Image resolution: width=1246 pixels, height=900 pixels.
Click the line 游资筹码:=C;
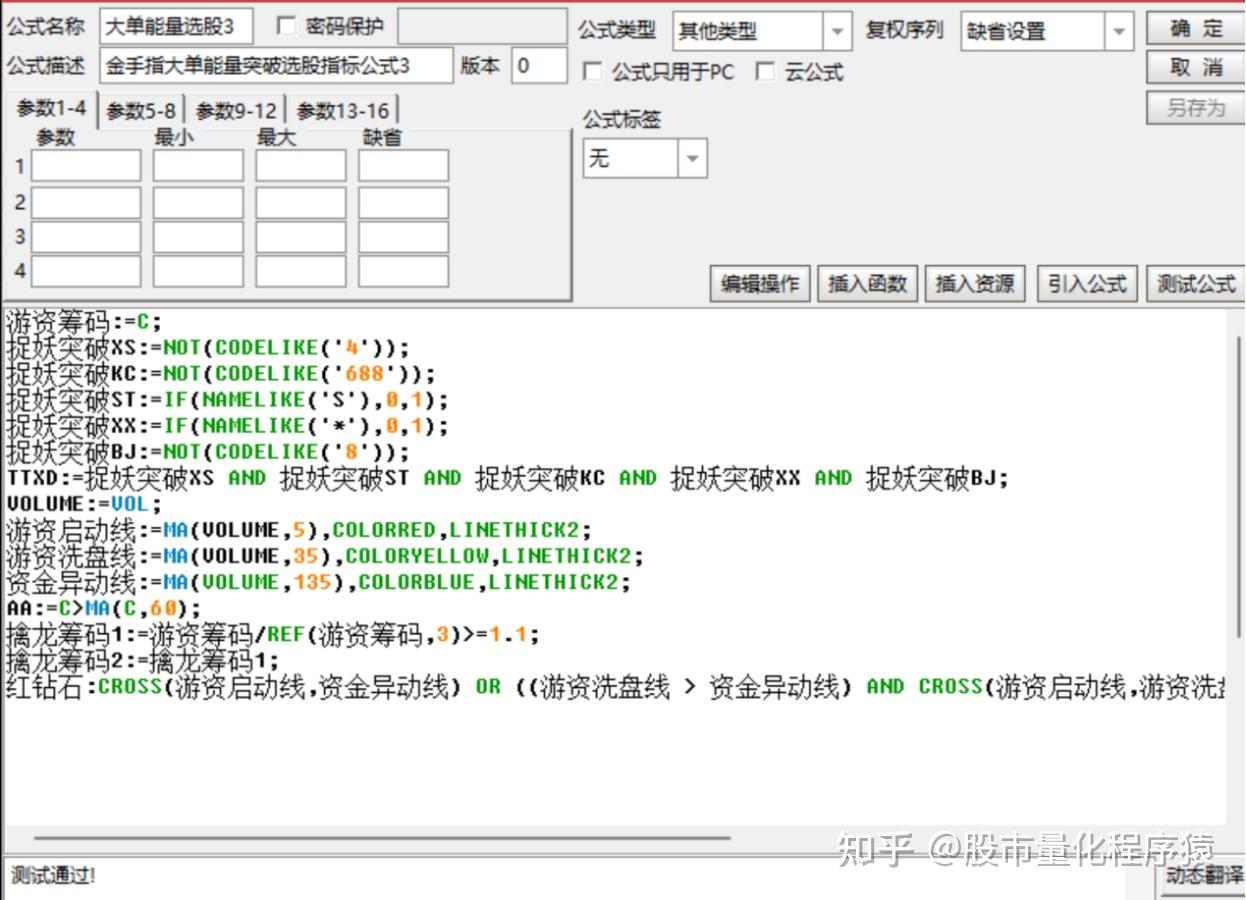click(x=84, y=322)
